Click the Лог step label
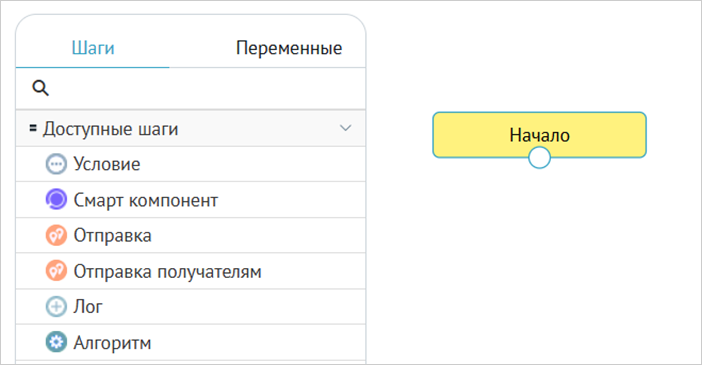This screenshot has width=702, height=365. [88, 307]
